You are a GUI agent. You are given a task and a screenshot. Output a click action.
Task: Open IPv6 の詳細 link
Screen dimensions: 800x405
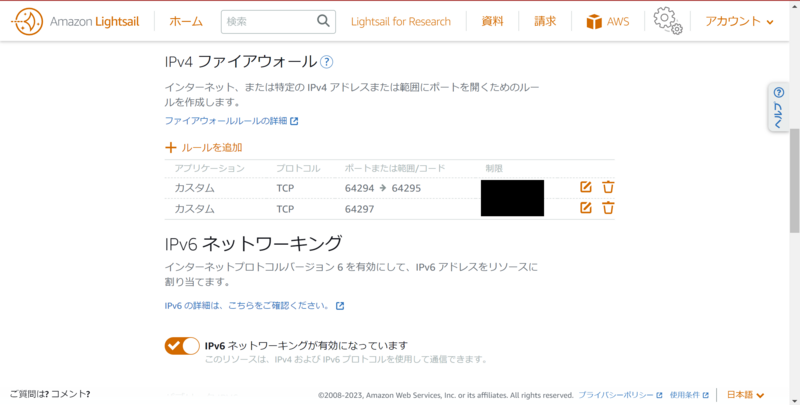246,306
